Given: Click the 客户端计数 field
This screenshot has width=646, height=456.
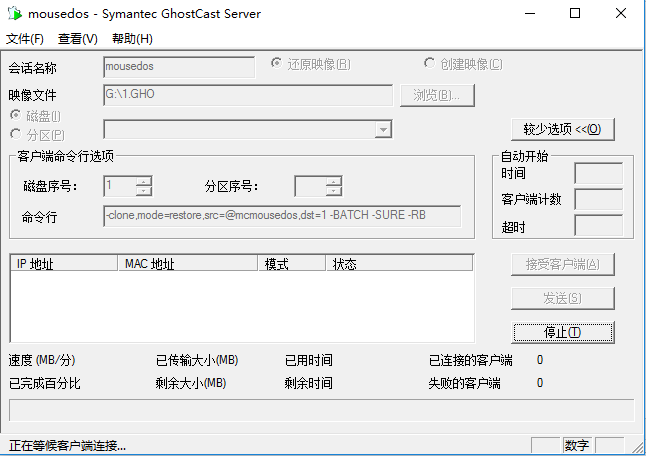Looking at the screenshot, I should (x=598, y=199).
